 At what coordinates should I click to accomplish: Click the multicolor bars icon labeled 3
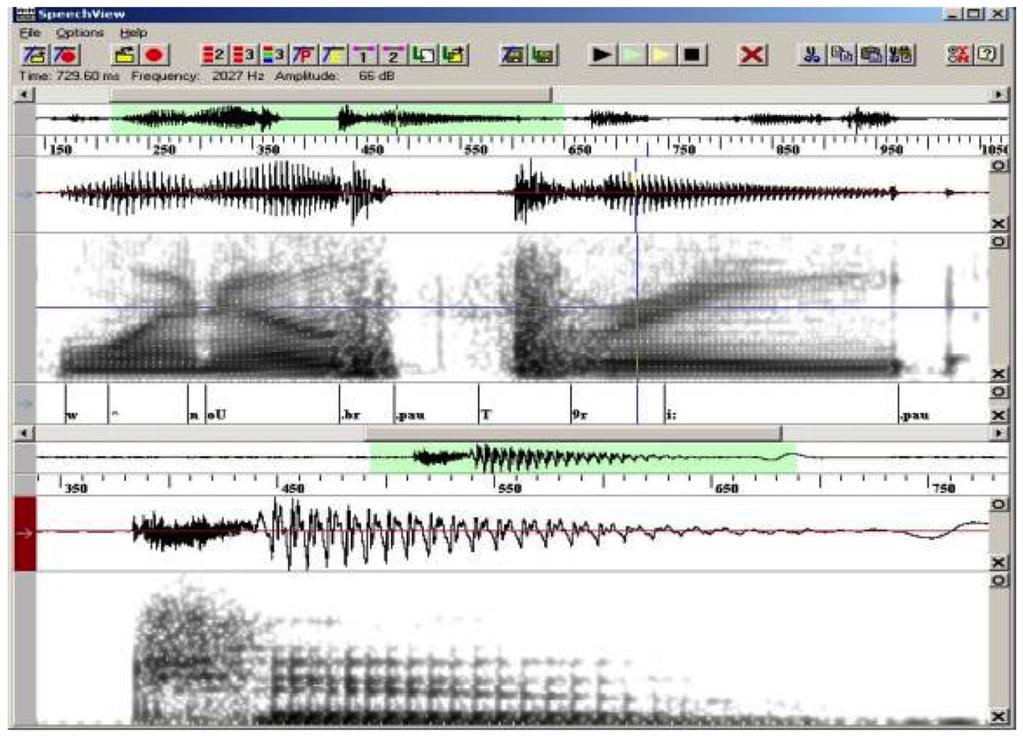(x=273, y=55)
